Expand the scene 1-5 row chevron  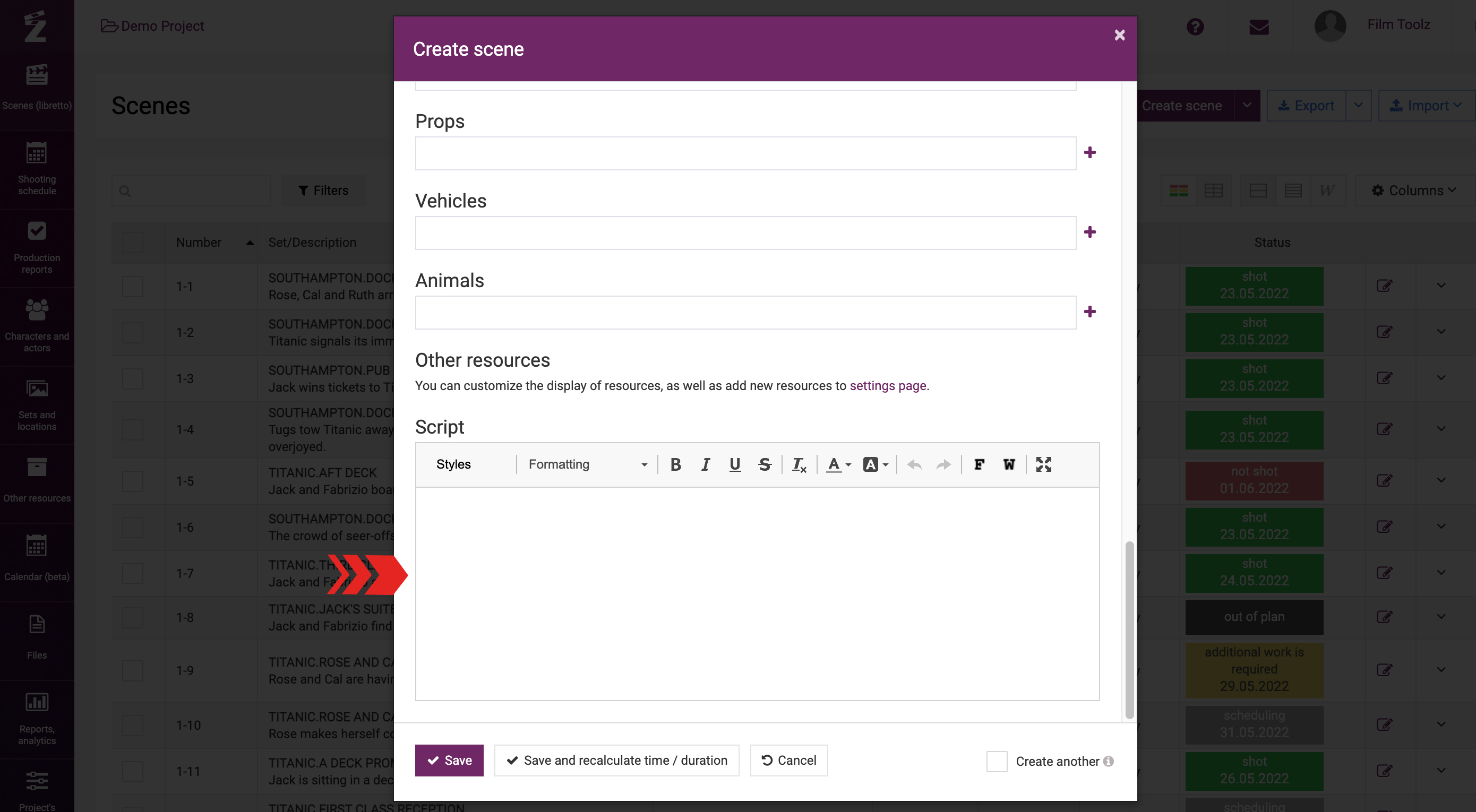pos(1441,480)
